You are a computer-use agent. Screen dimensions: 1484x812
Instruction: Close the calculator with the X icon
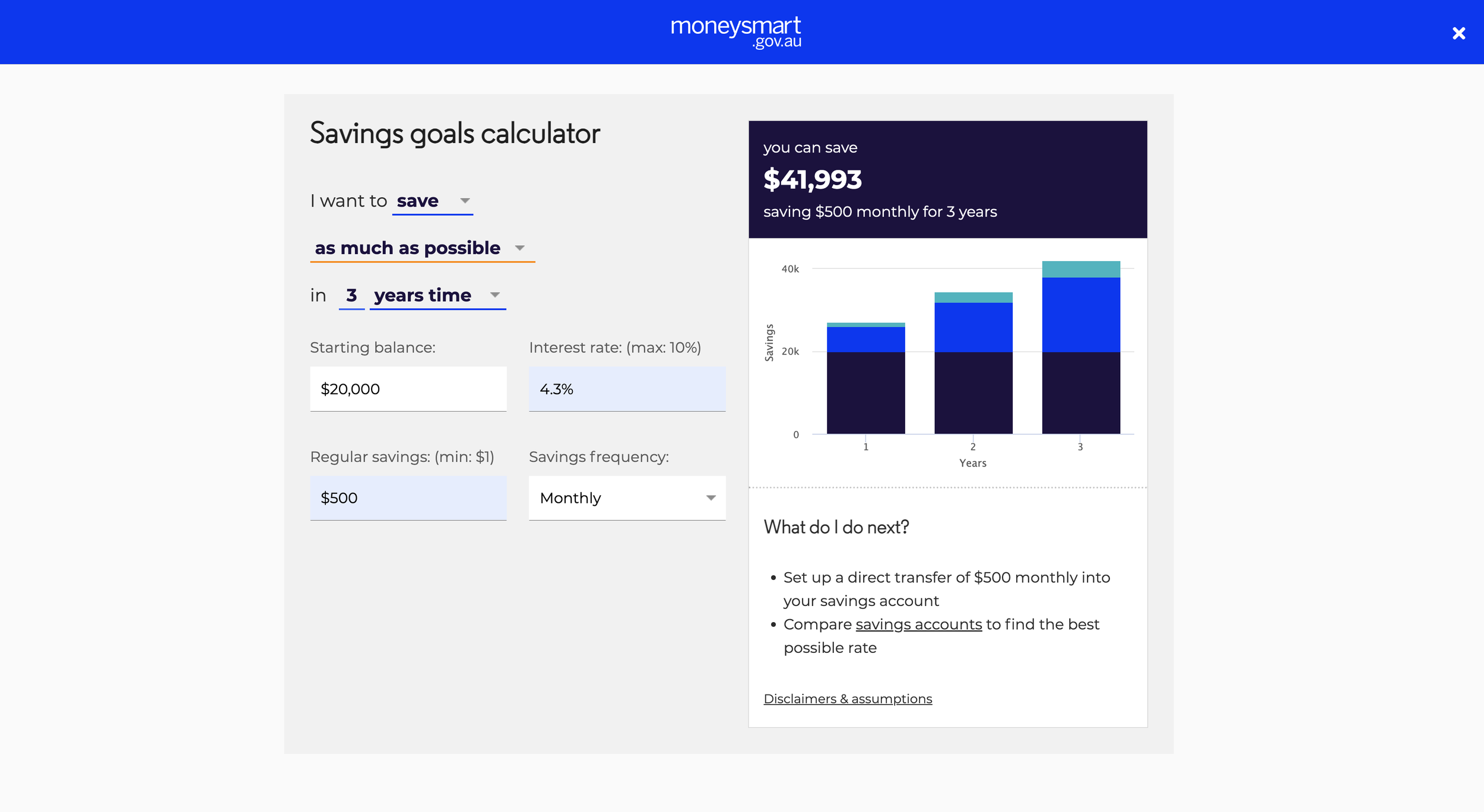tap(1458, 33)
